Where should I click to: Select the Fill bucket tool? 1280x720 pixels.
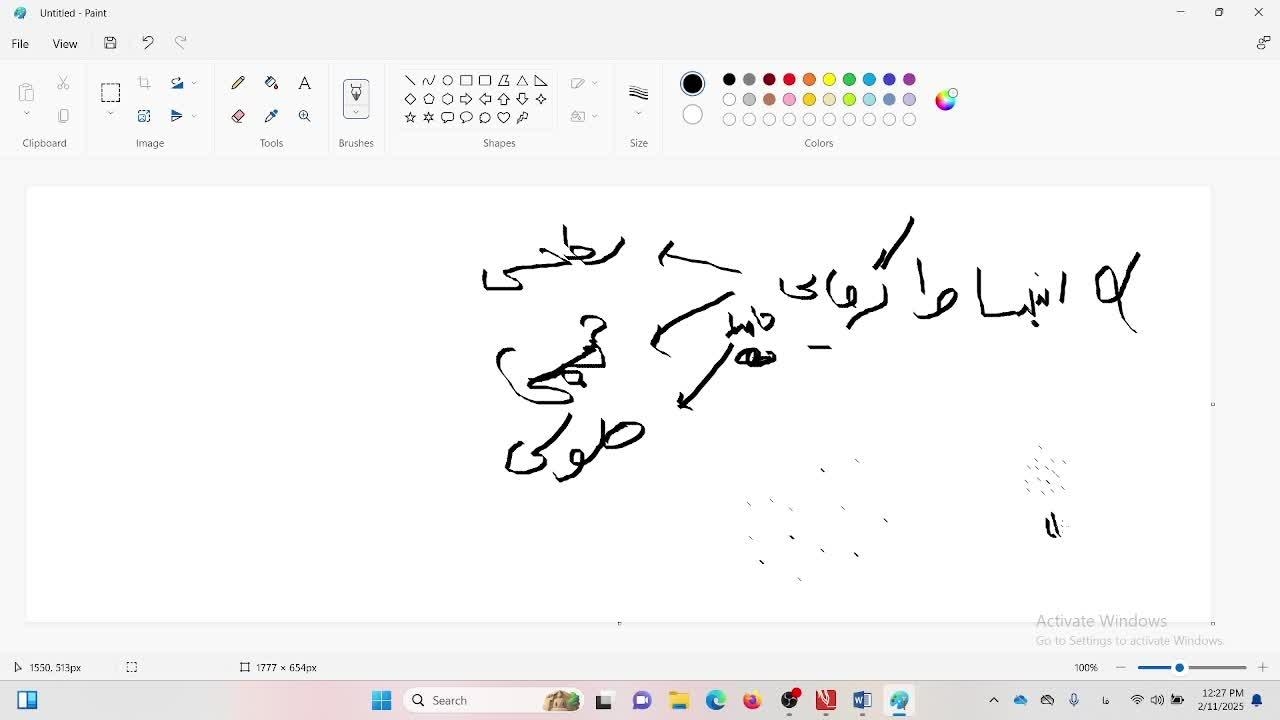click(x=271, y=83)
